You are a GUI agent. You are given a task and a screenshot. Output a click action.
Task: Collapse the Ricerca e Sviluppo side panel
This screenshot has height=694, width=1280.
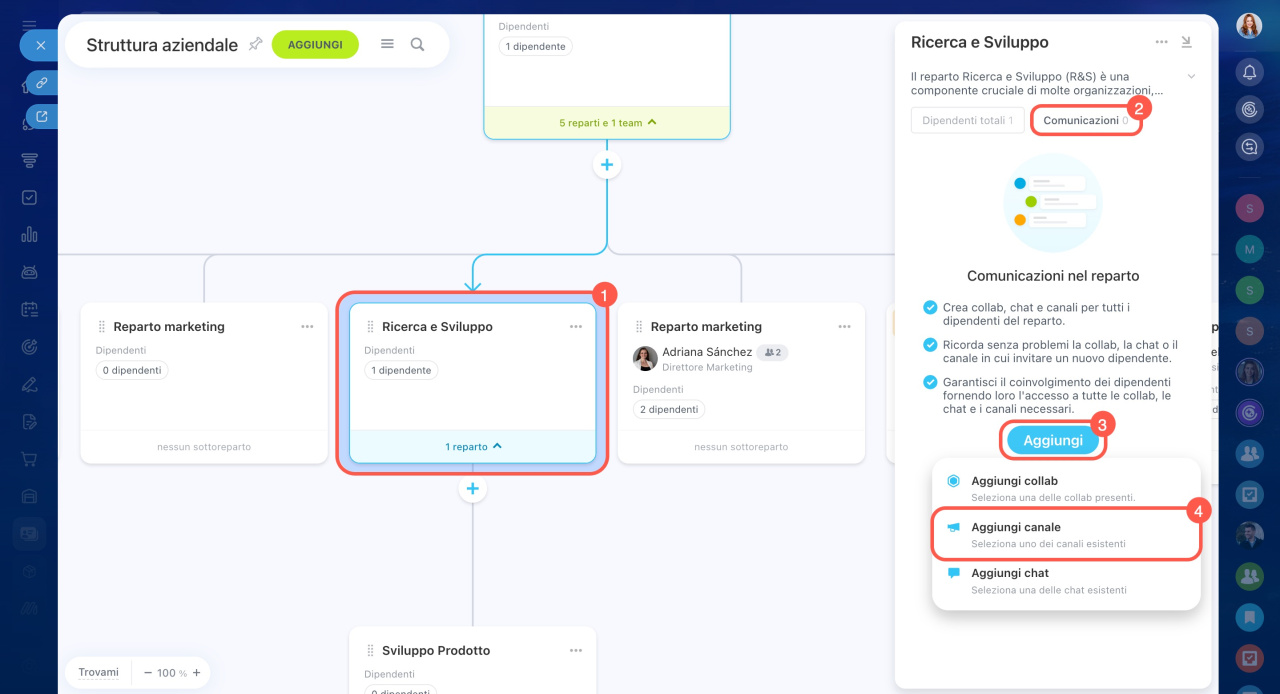point(1187,42)
